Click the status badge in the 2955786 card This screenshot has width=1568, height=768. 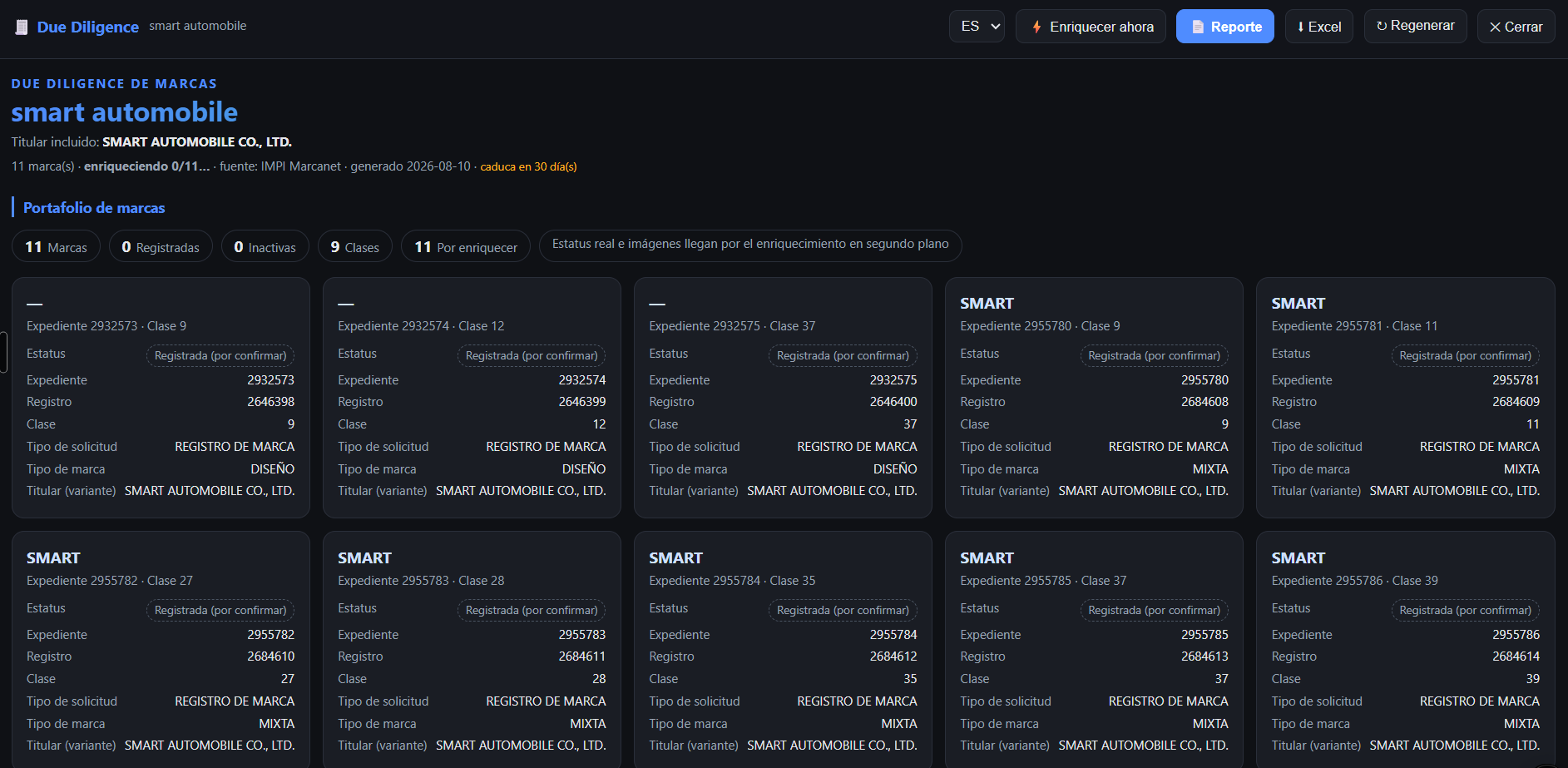[1465, 611]
